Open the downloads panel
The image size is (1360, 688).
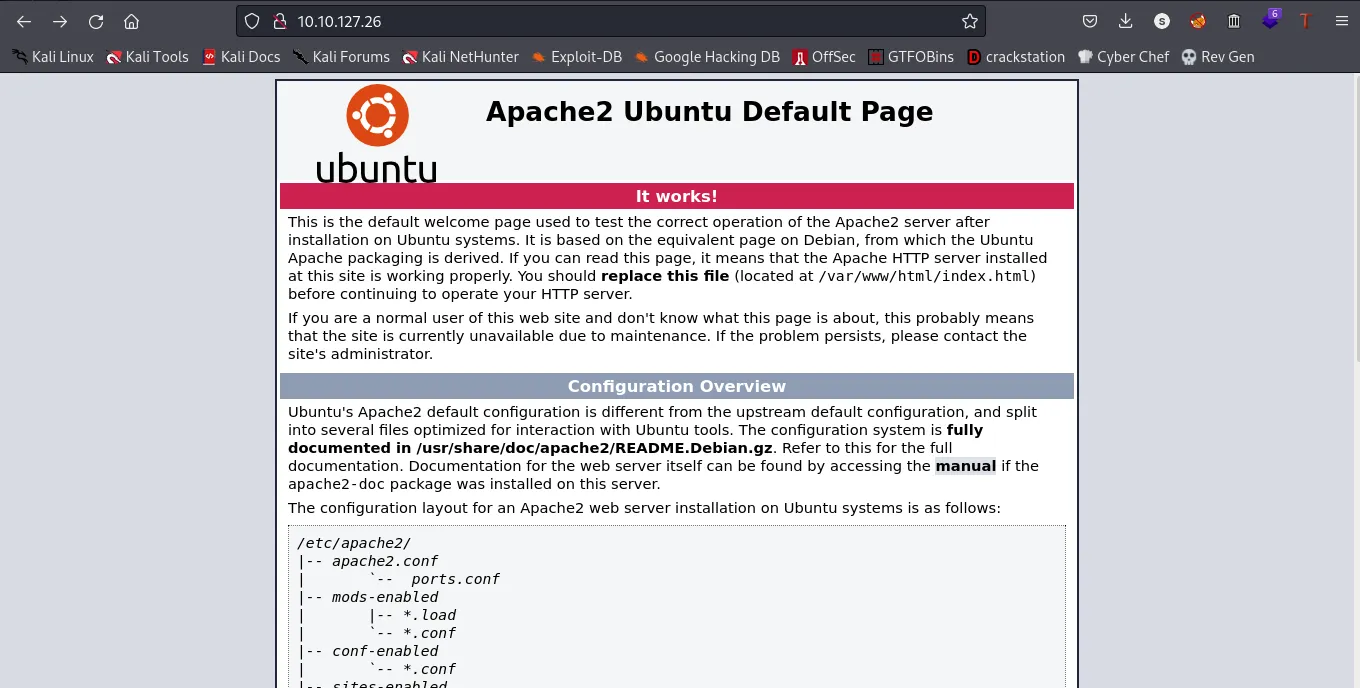click(1125, 21)
